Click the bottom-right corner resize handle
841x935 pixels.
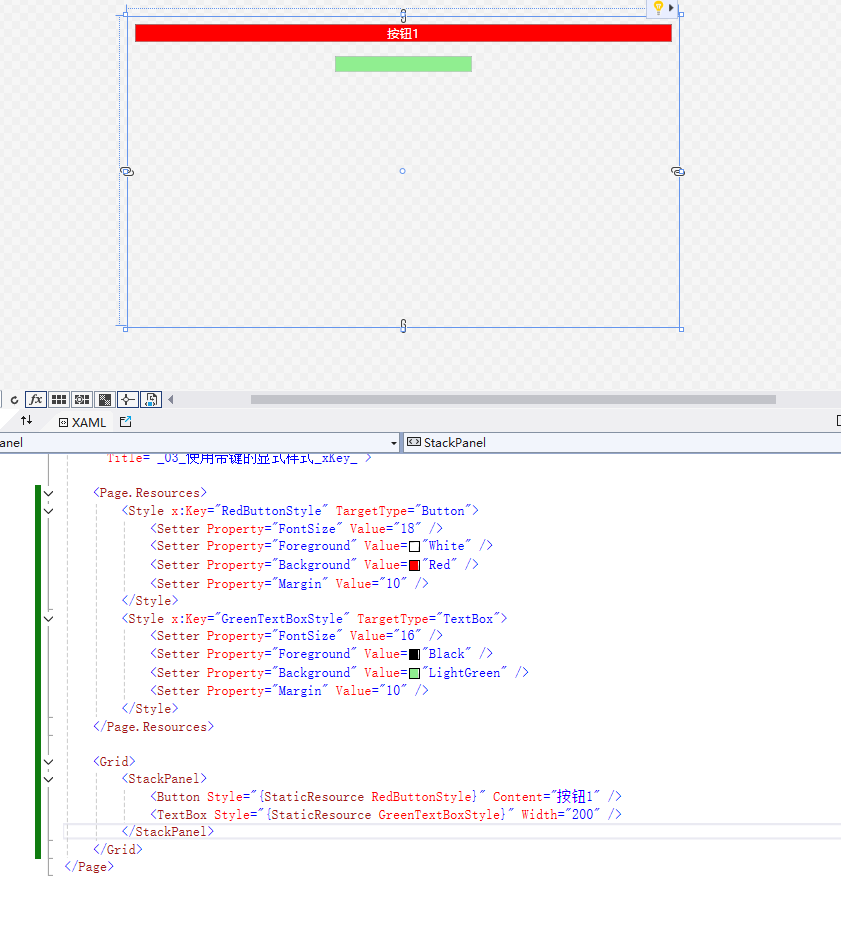pos(681,329)
